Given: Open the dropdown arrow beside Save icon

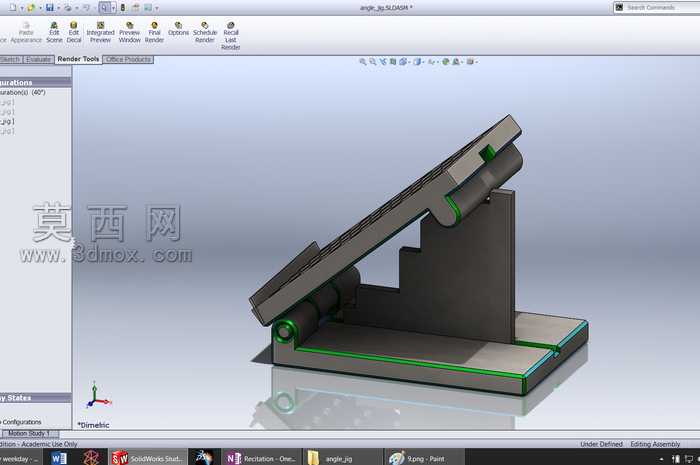Looking at the screenshot, I should coord(58,8).
